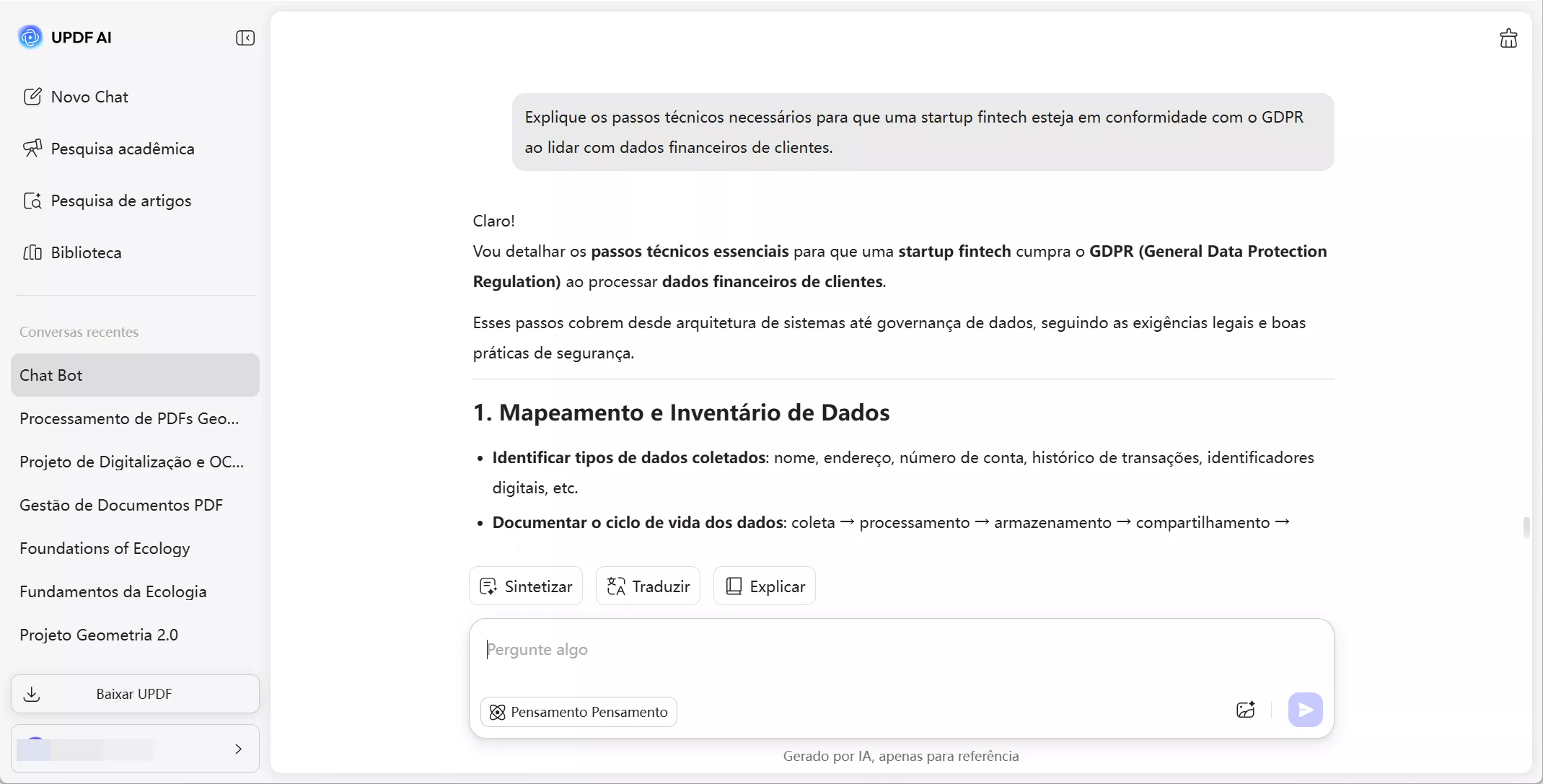The height and width of the screenshot is (784, 1543).
Task: Click the image upload icon
Action: pyautogui.click(x=1245, y=710)
